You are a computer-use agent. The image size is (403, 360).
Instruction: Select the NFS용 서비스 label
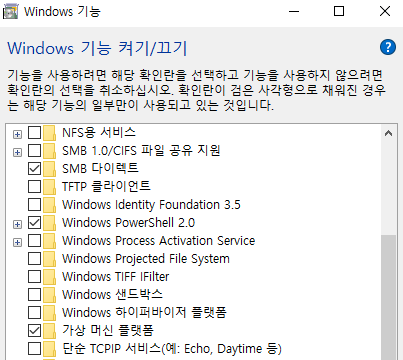pos(99,133)
